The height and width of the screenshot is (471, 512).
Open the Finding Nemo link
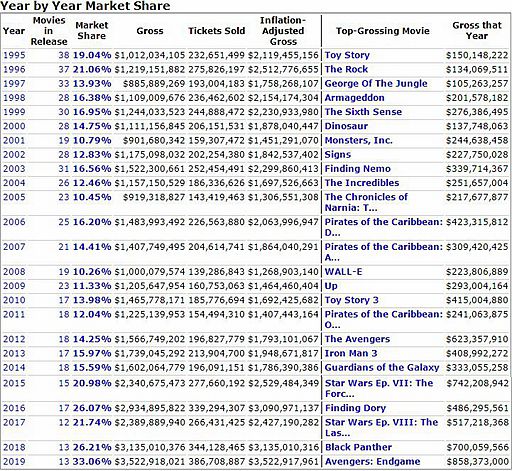click(x=357, y=169)
